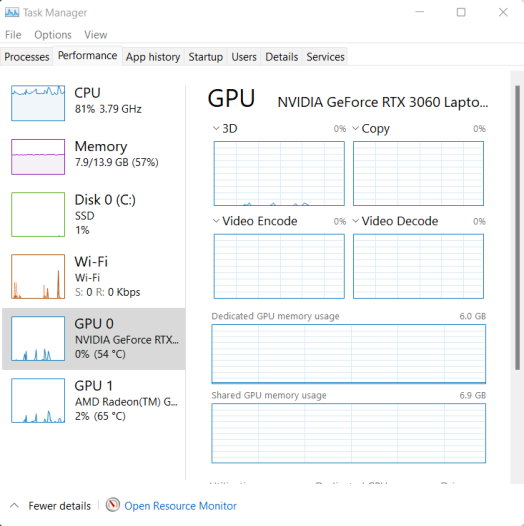Switch to the Performance tab
The height and width of the screenshot is (526, 524).
pyautogui.click(x=88, y=56)
